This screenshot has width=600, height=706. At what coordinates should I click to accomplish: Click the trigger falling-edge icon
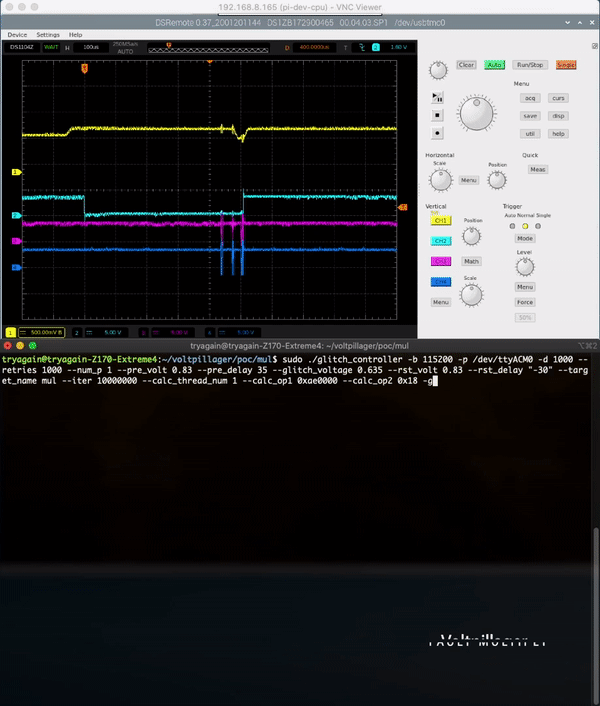361,47
